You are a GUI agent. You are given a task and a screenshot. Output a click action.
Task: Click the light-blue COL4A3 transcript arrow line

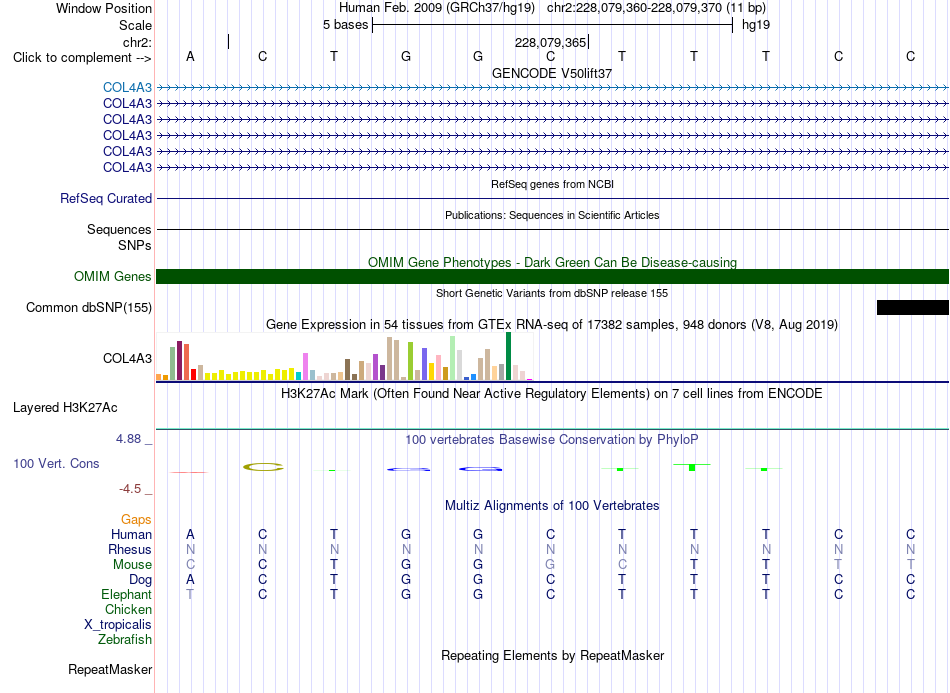click(552, 88)
